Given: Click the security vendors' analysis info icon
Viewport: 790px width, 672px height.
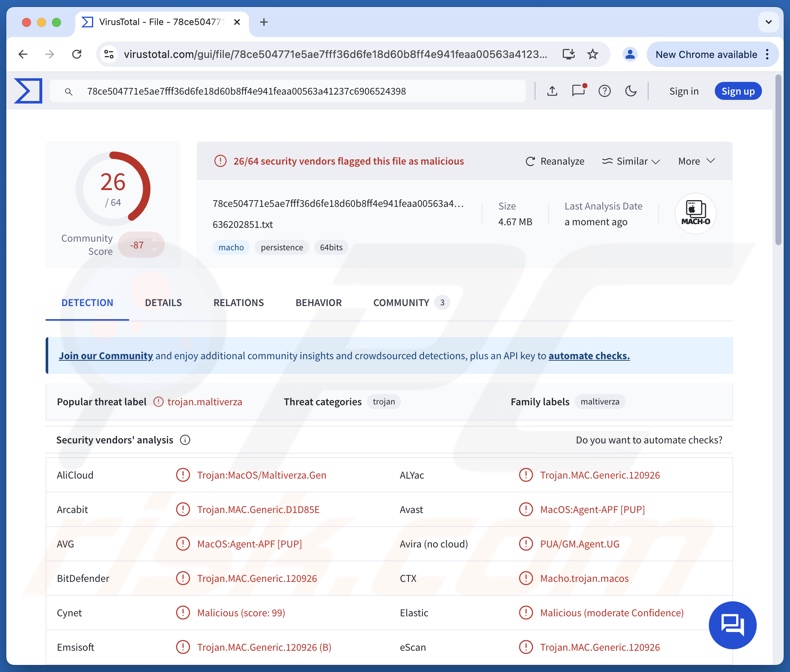Looking at the screenshot, I should click(x=185, y=440).
